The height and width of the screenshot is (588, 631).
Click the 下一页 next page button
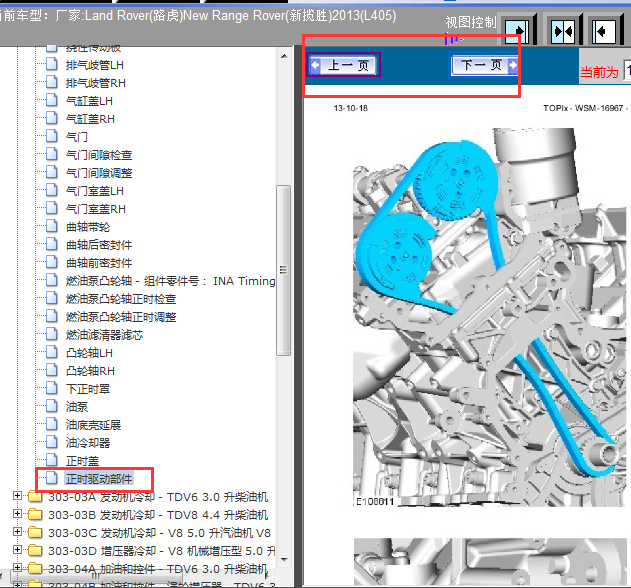pyautogui.click(x=484, y=64)
